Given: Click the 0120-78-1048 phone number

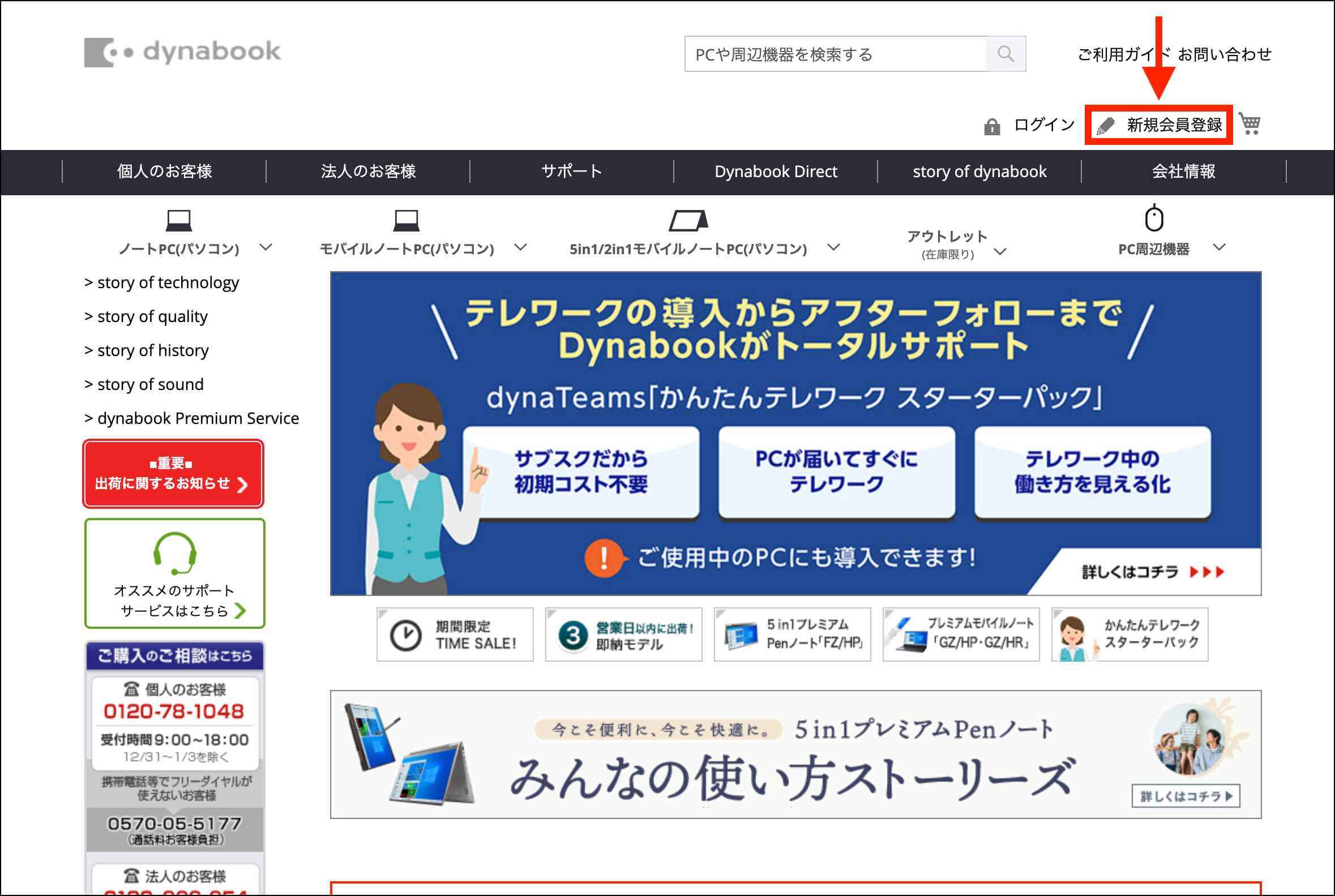Looking at the screenshot, I should pos(174,711).
